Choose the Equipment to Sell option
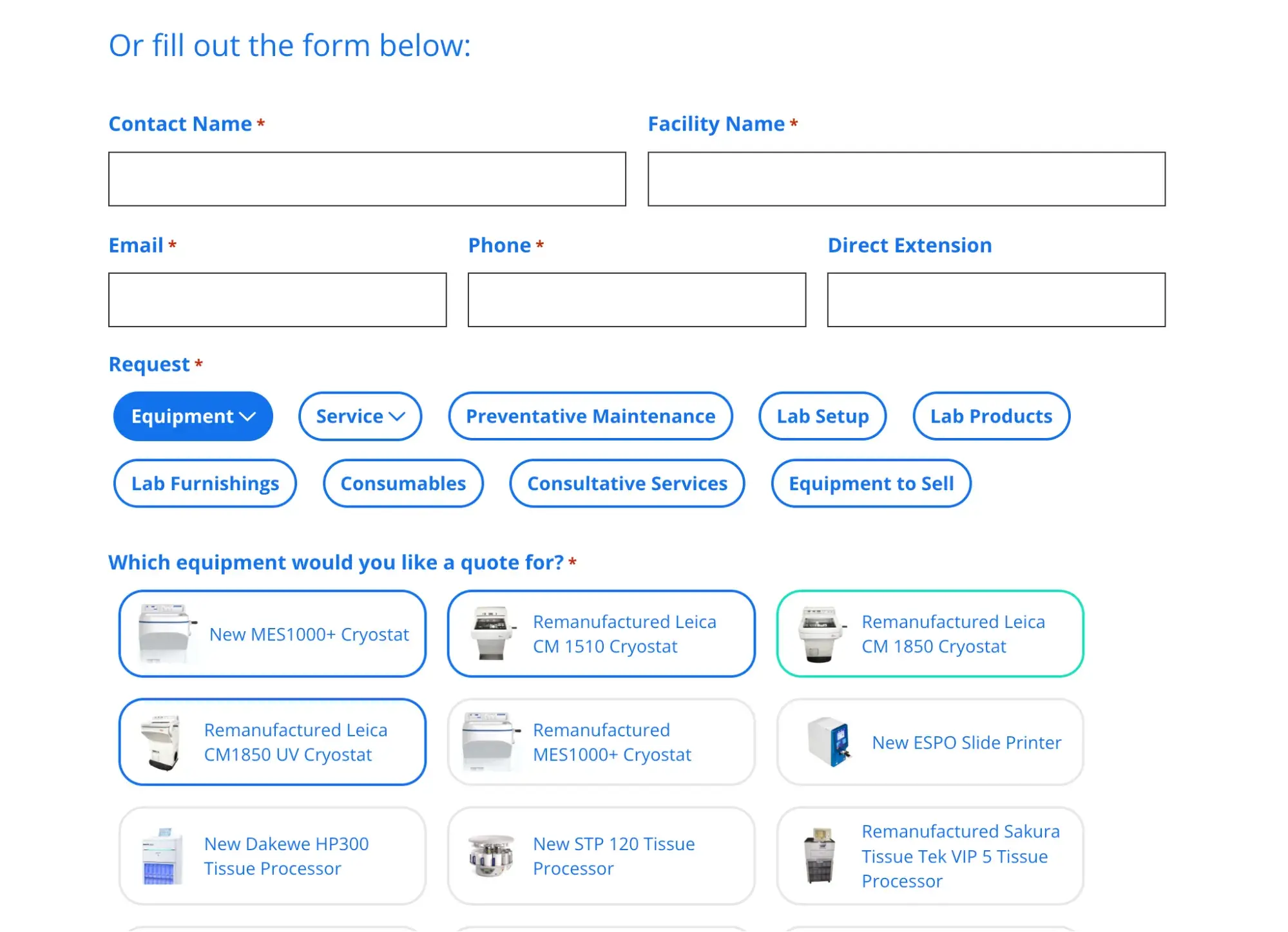 [870, 483]
